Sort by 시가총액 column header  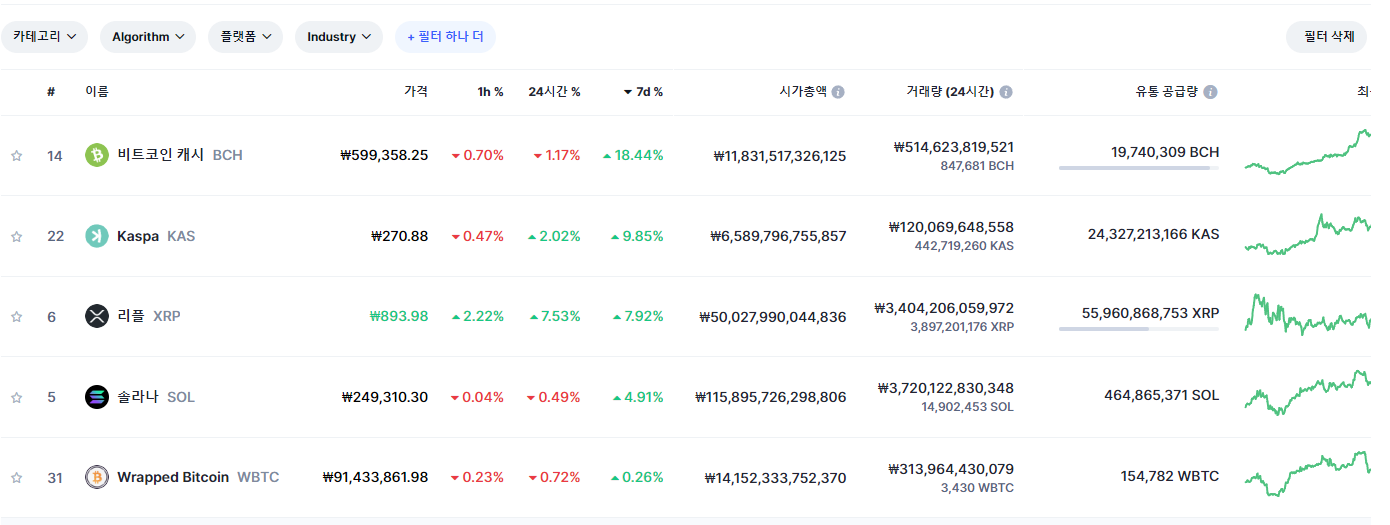click(x=803, y=91)
